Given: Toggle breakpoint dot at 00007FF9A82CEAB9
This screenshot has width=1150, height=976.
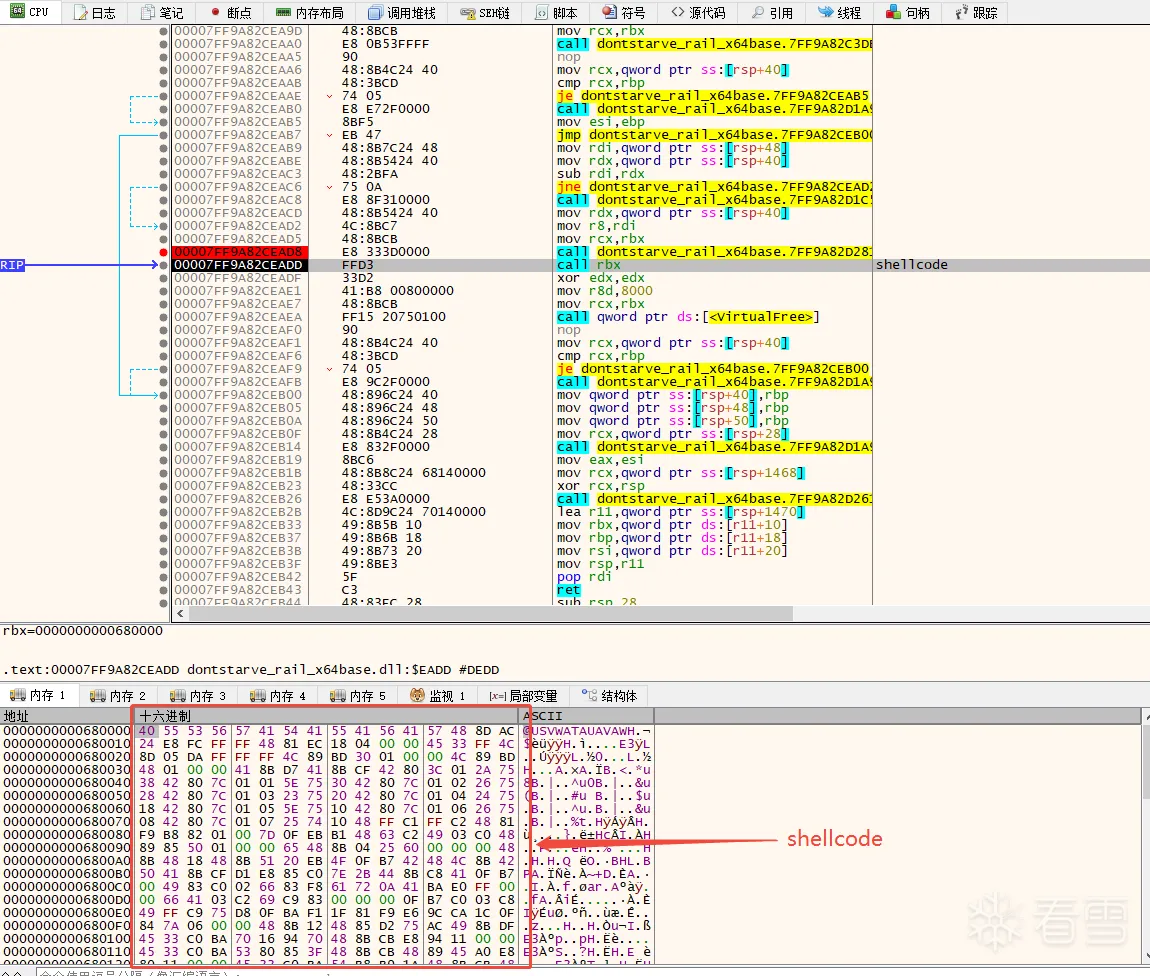Looking at the screenshot, I should tap(164, 148).
